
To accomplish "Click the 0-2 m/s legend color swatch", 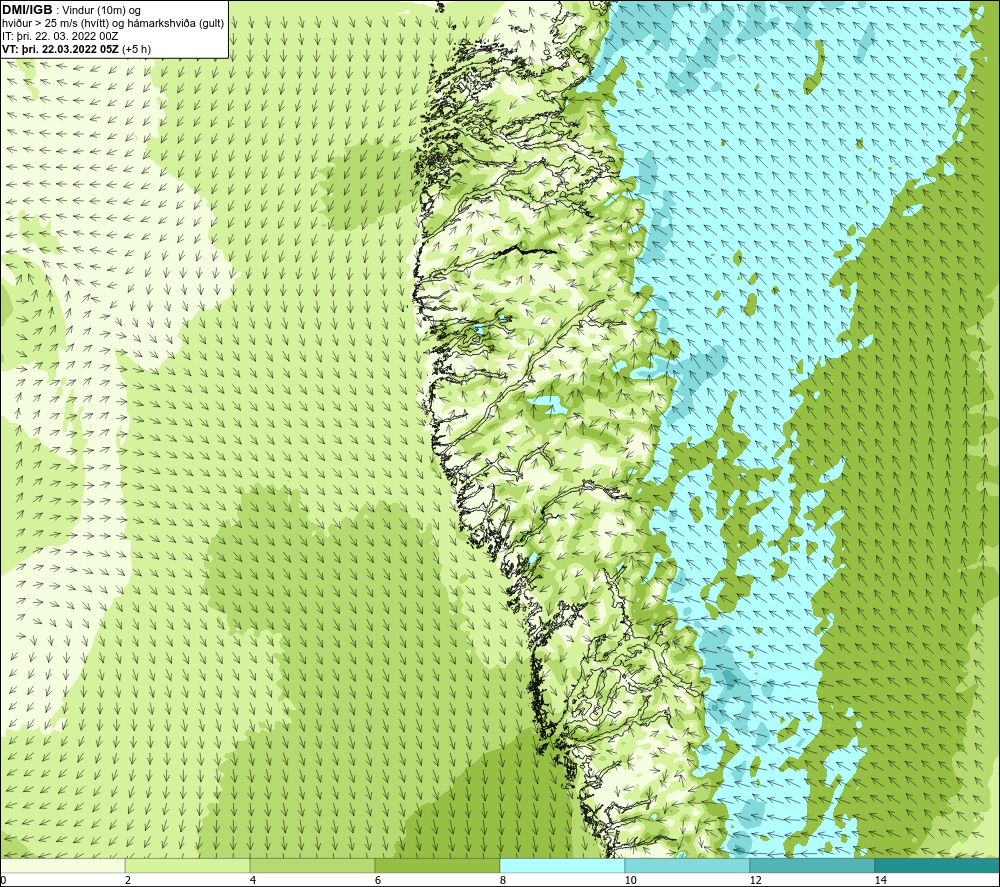I will [62, 865].
